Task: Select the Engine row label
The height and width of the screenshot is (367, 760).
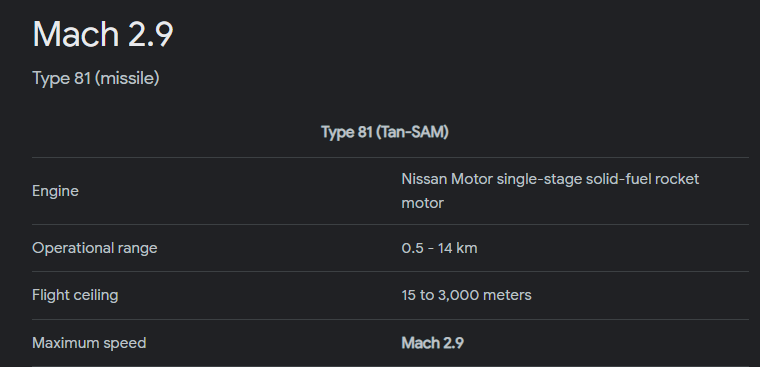Action: tap(55, 191)
